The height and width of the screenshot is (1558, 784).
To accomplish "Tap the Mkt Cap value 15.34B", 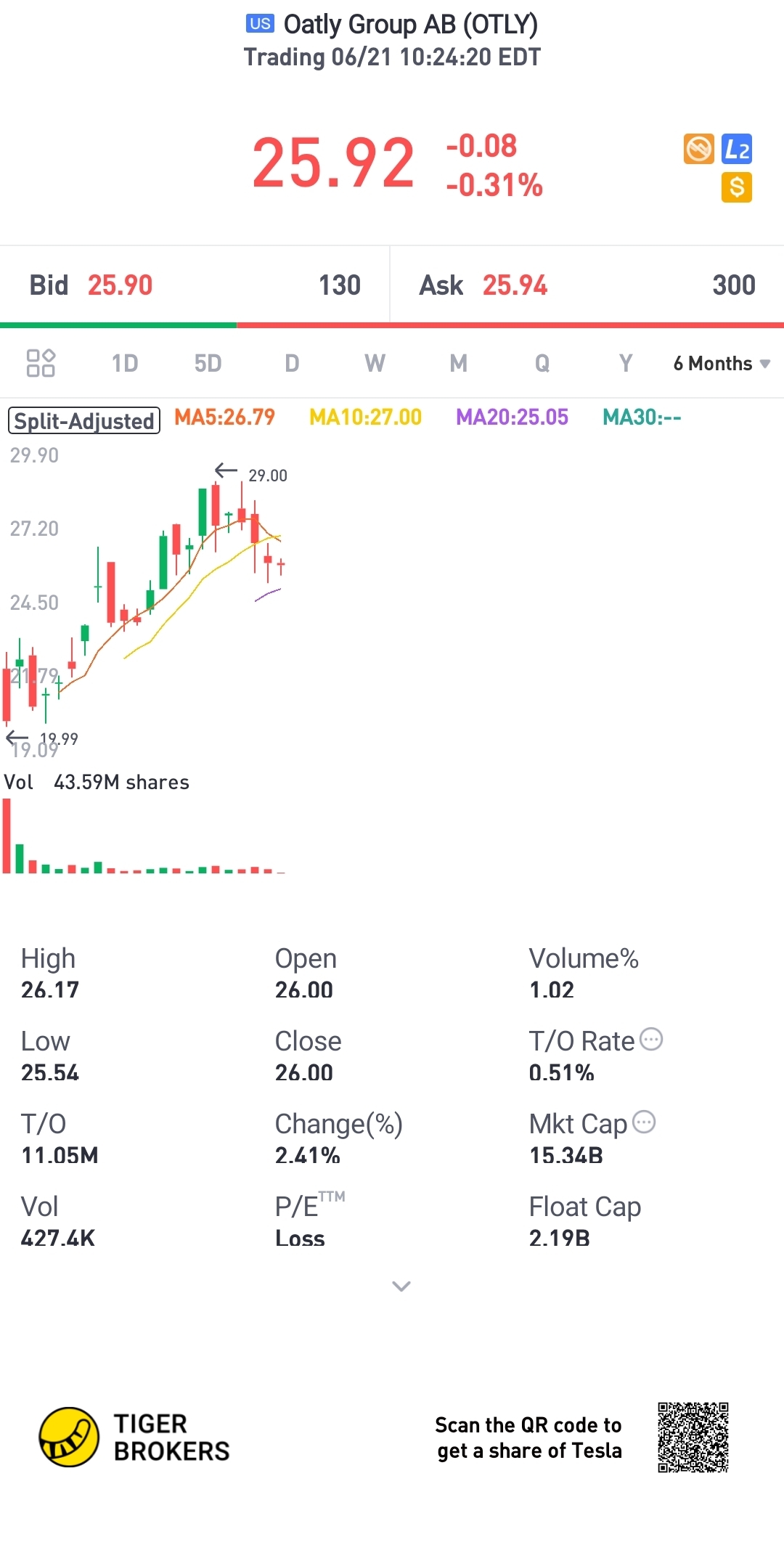I will point(566,1155).
